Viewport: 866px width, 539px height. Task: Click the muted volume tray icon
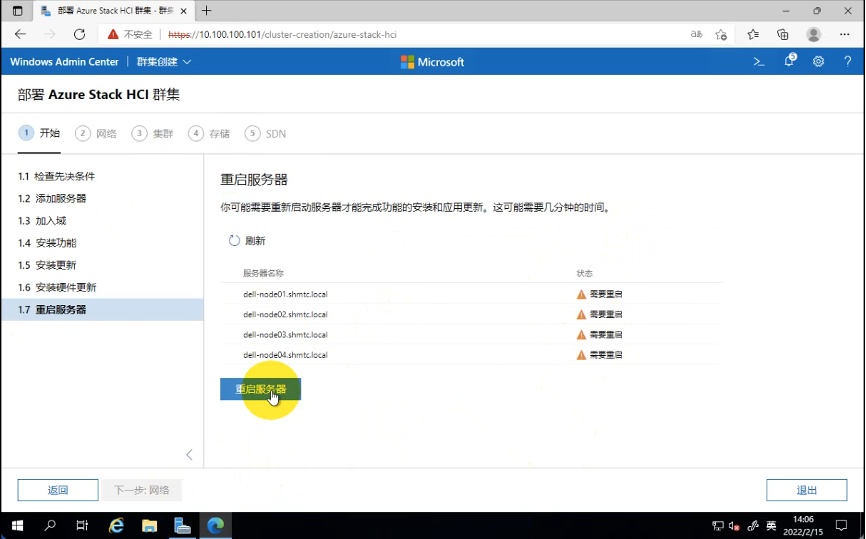pyautogui.click(x=735, y=526)
